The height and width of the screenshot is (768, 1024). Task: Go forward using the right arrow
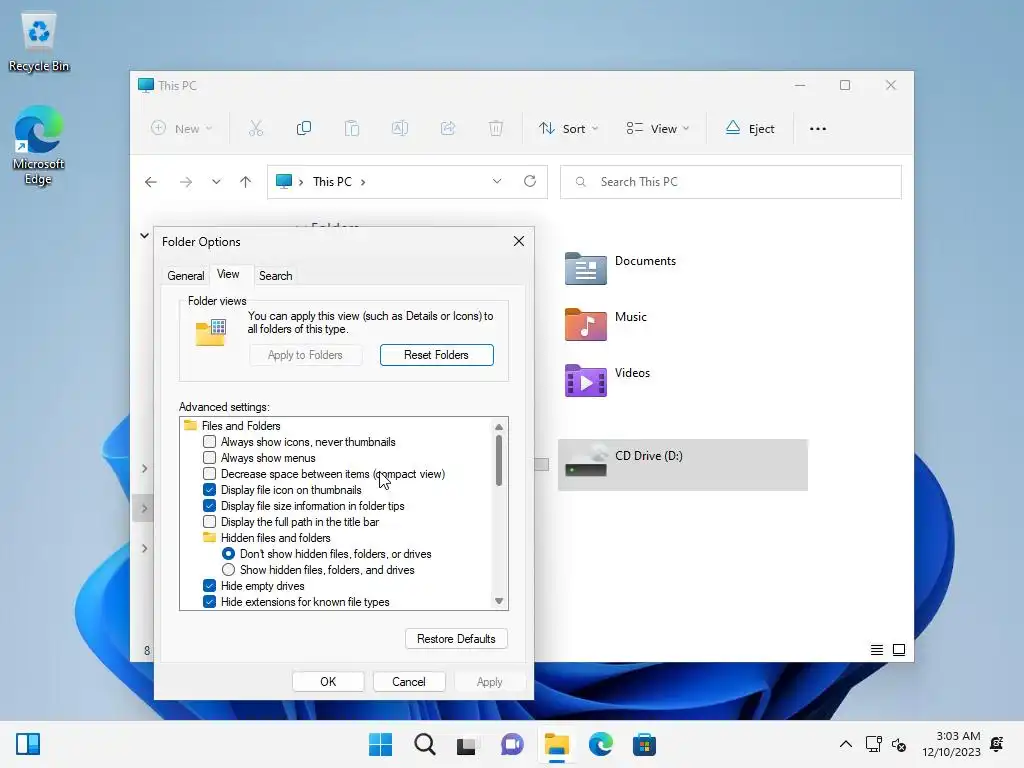(186, 182)
